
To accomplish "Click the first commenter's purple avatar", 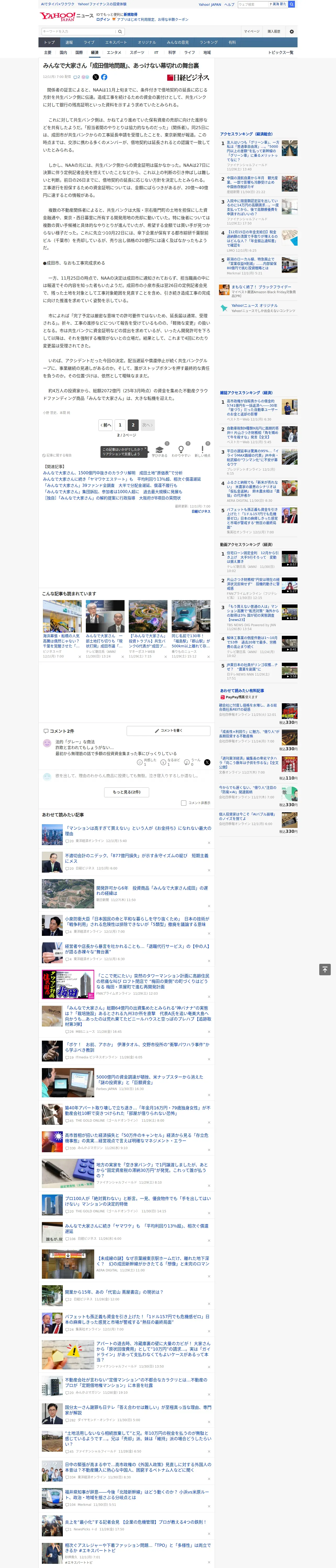I will [x=47, y=743].
